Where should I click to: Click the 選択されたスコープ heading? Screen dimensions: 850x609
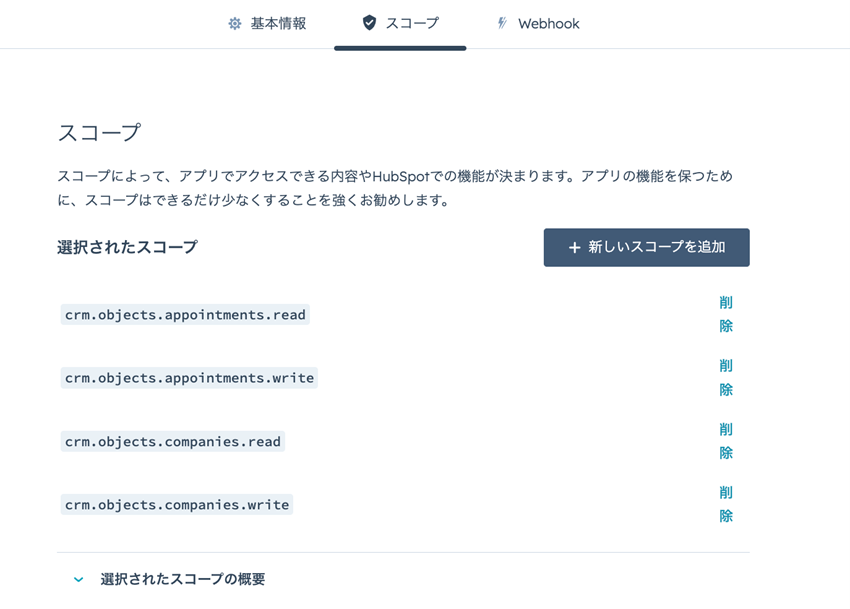pyautogui.click(x=127, y=247)
